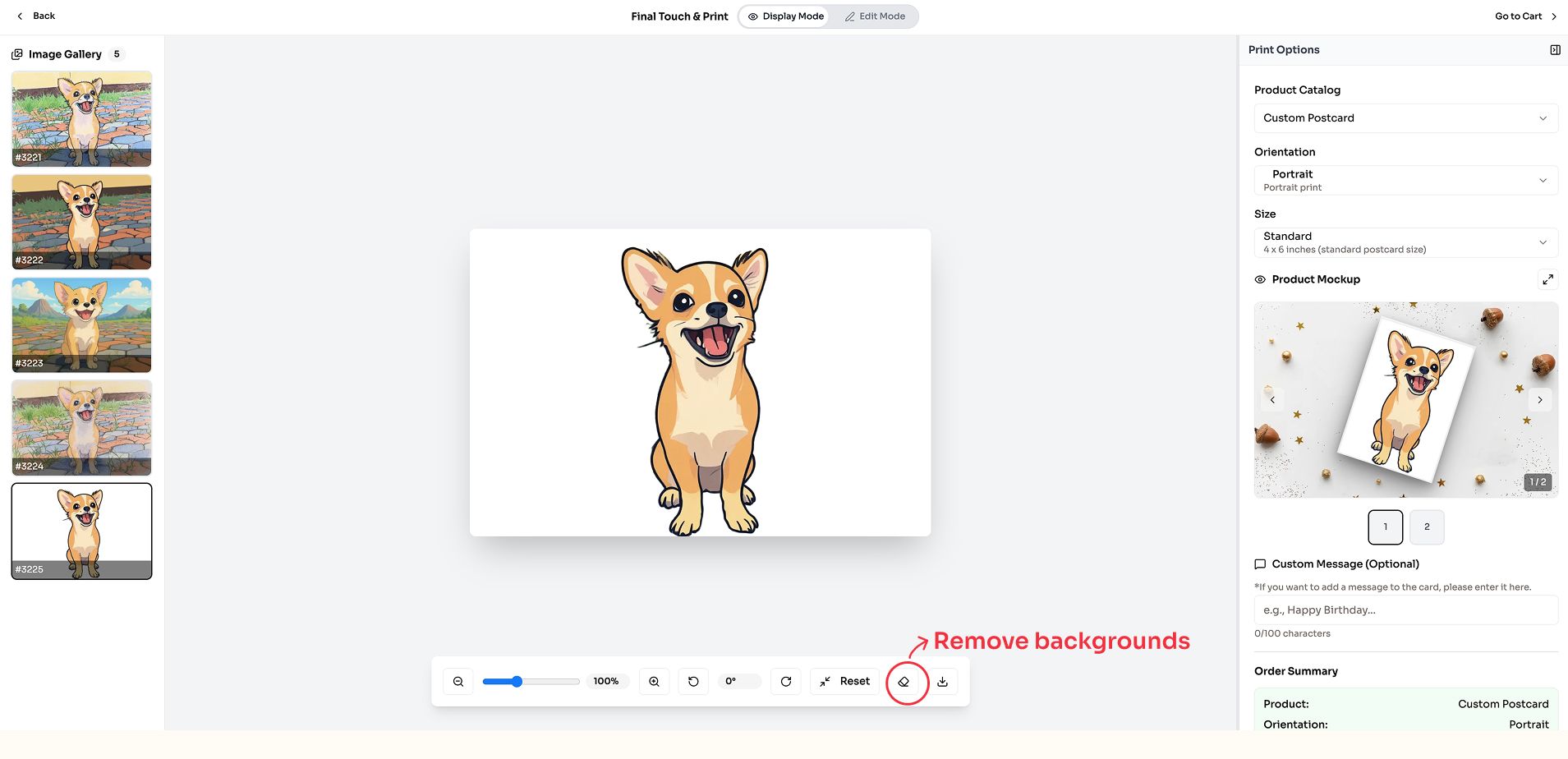Select mockup page 1
This screenshot has width=1568, height=759.
coord(1386,527)
